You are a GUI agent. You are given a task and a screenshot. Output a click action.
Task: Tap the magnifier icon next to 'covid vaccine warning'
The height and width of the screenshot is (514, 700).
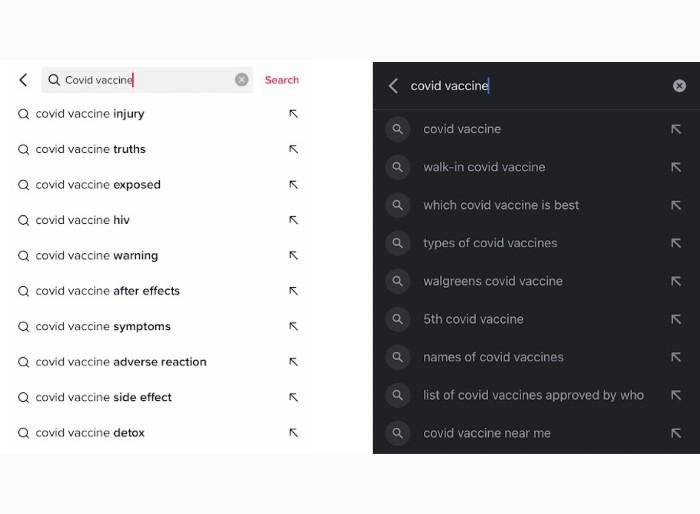point(23,255)
